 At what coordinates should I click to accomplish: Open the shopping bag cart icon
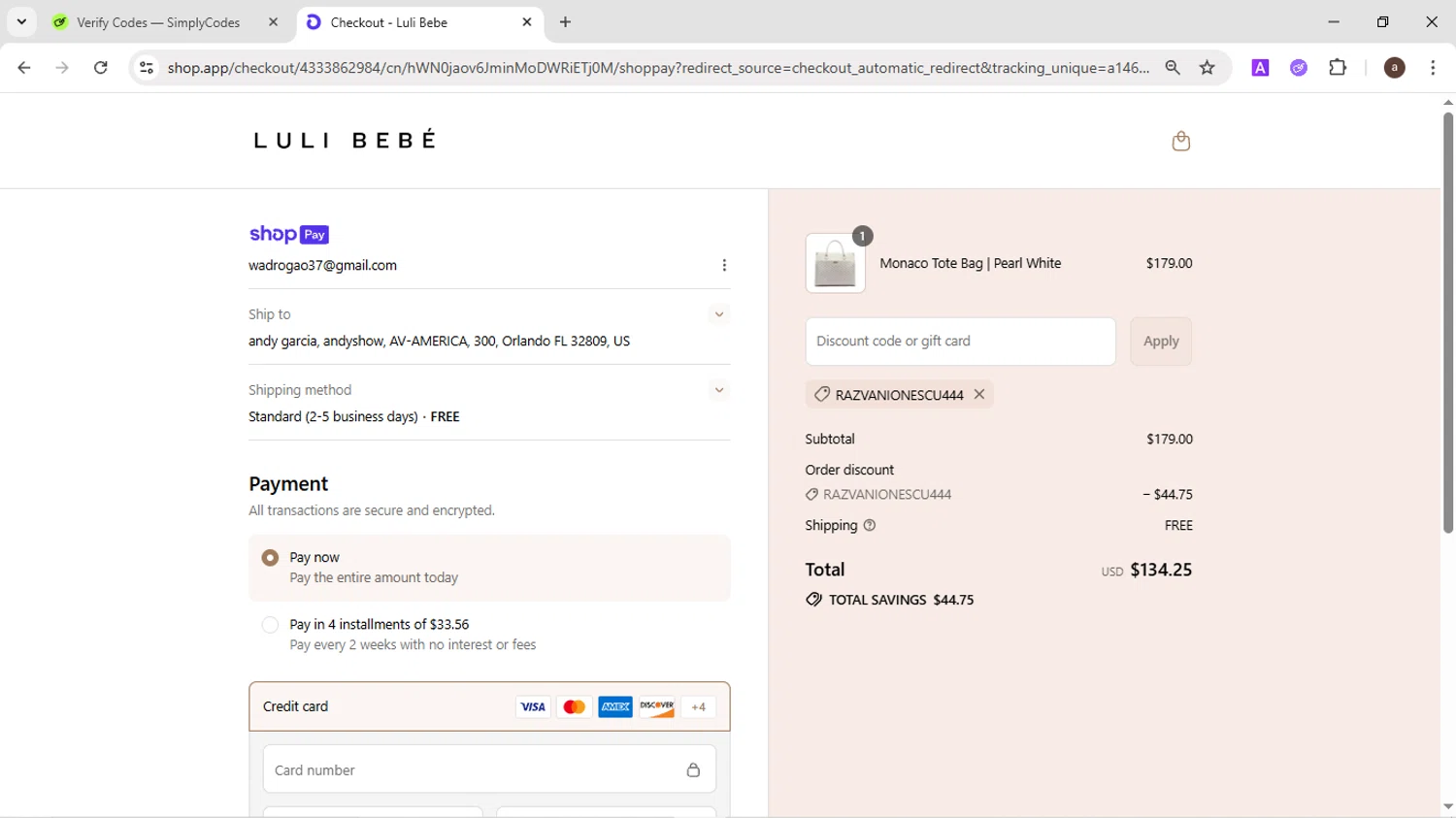1180,141
